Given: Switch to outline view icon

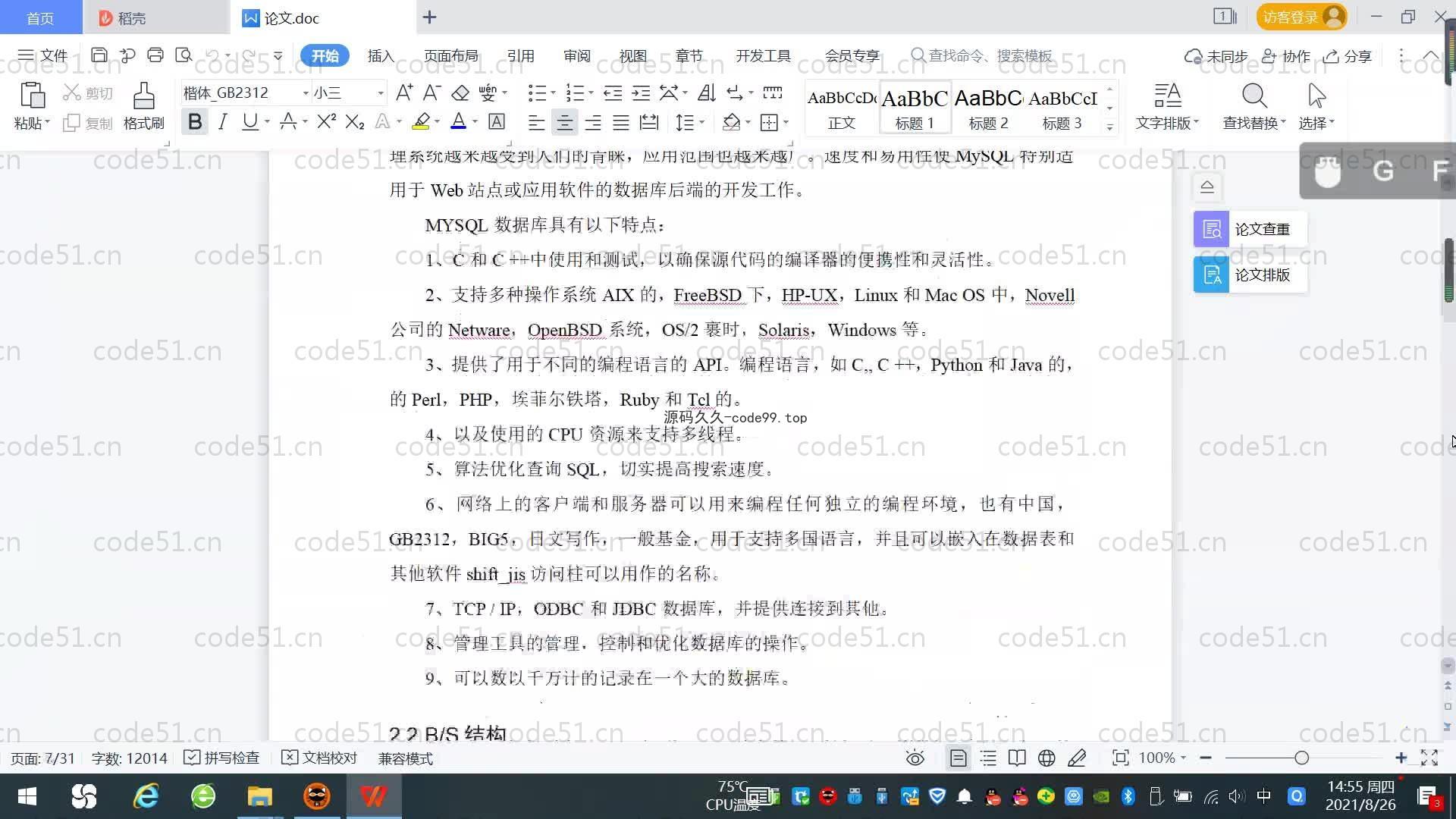Looking at the screenshot, I should tap(988, 758).
